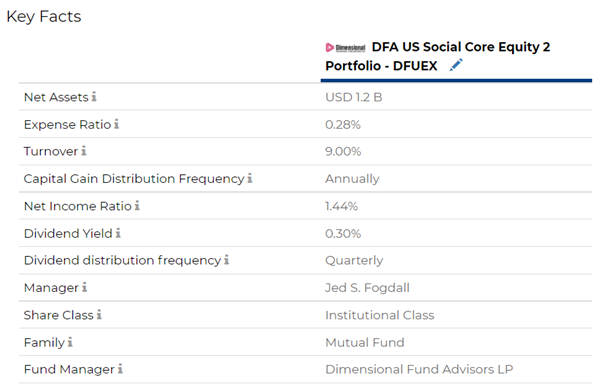
Task: Show Dividend Yield info icon
Action: [118, 233]
